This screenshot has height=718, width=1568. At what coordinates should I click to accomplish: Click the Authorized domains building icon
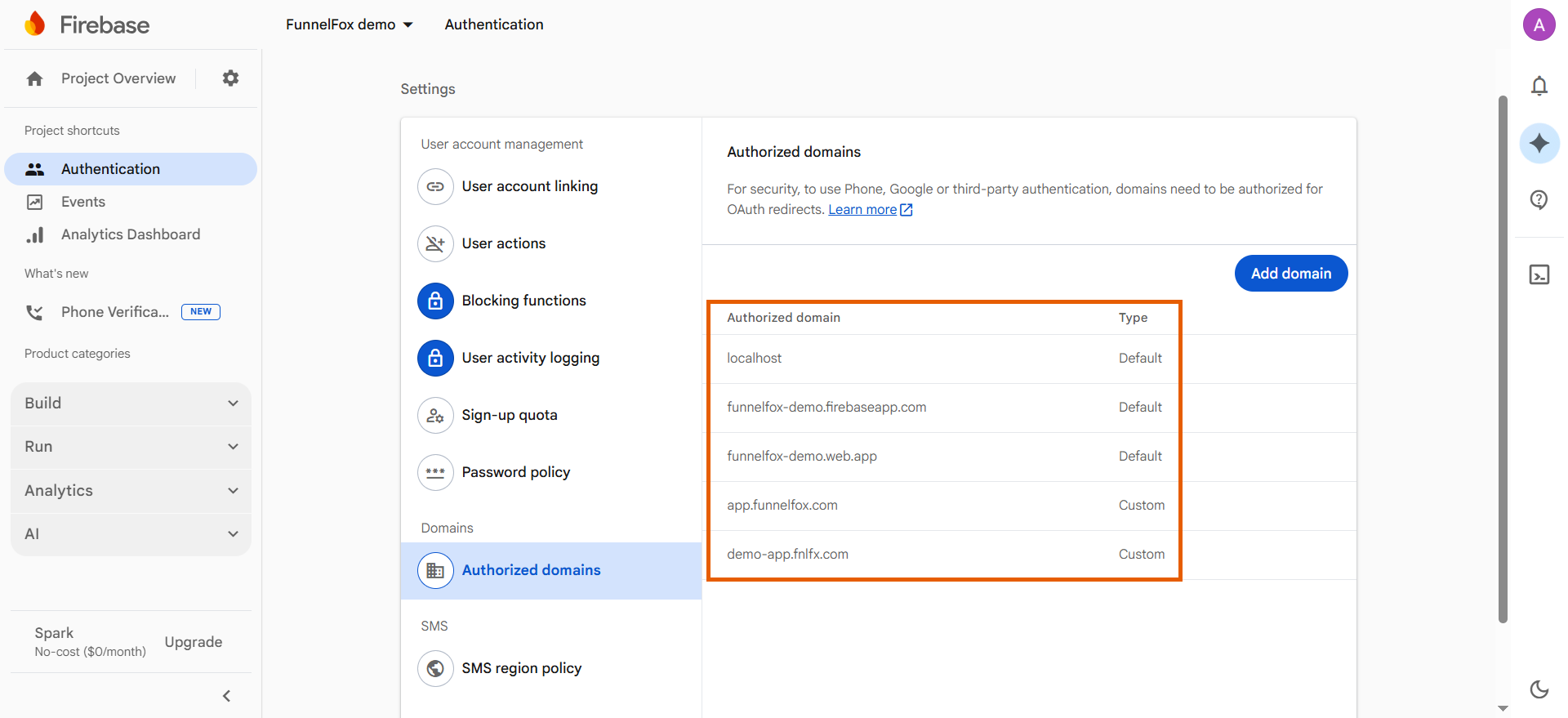click(x=435, y=570)
